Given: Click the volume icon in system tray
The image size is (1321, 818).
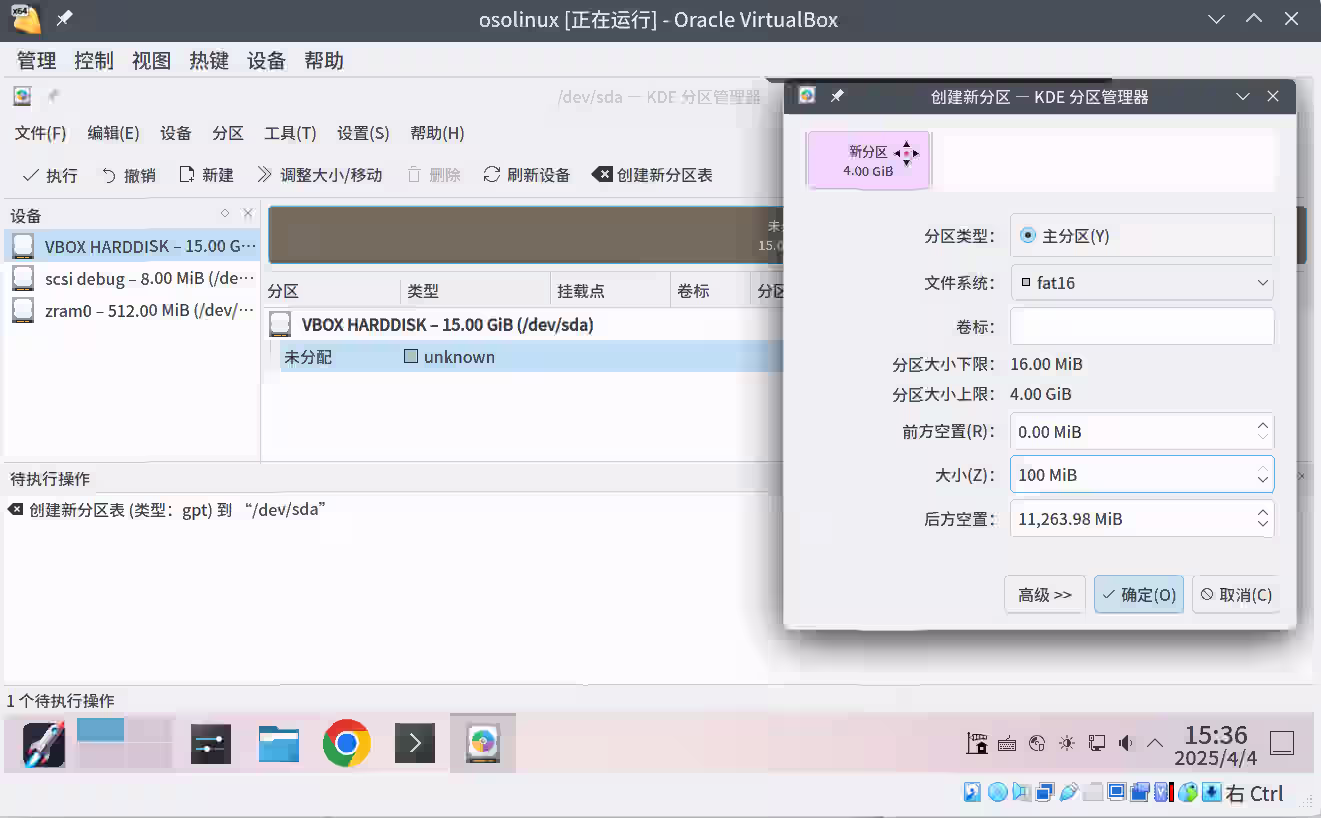Looking at the screenshot, I should point(1126,743).
